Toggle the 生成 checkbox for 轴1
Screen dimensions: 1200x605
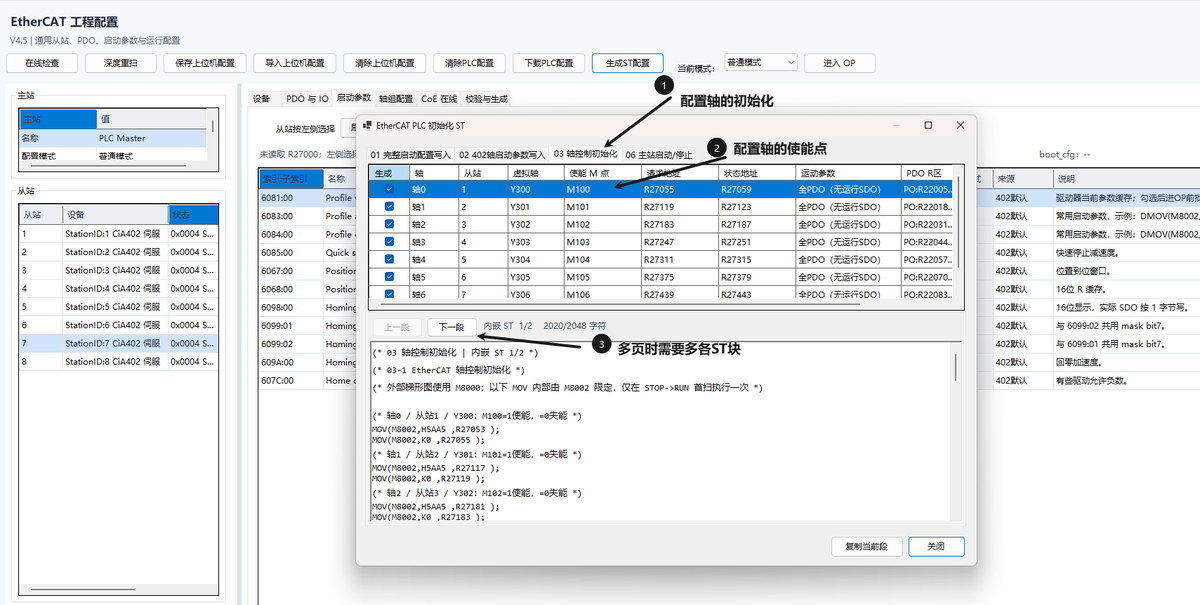click(x=389, y=207)
